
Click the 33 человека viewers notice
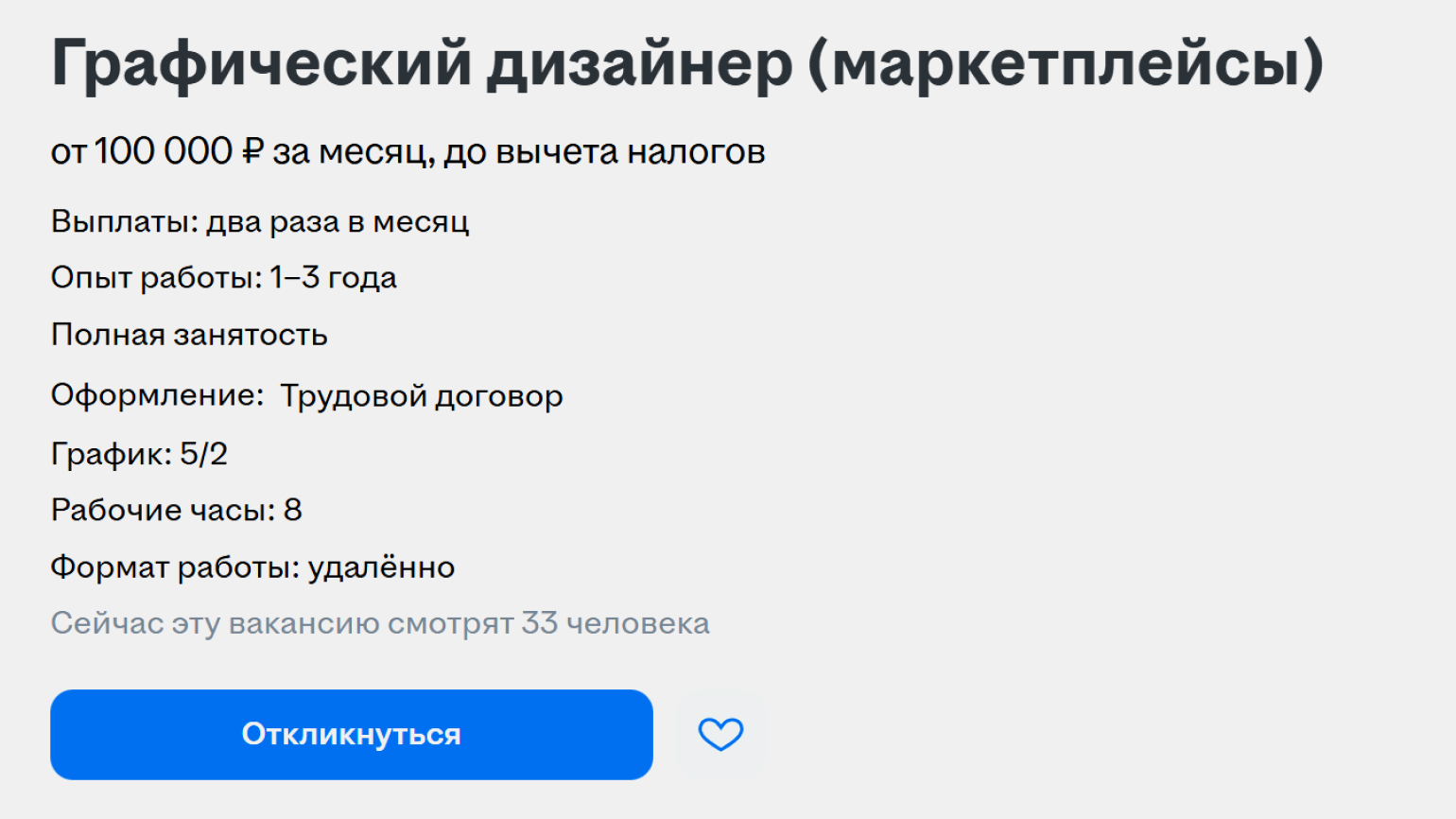(615, 623)
